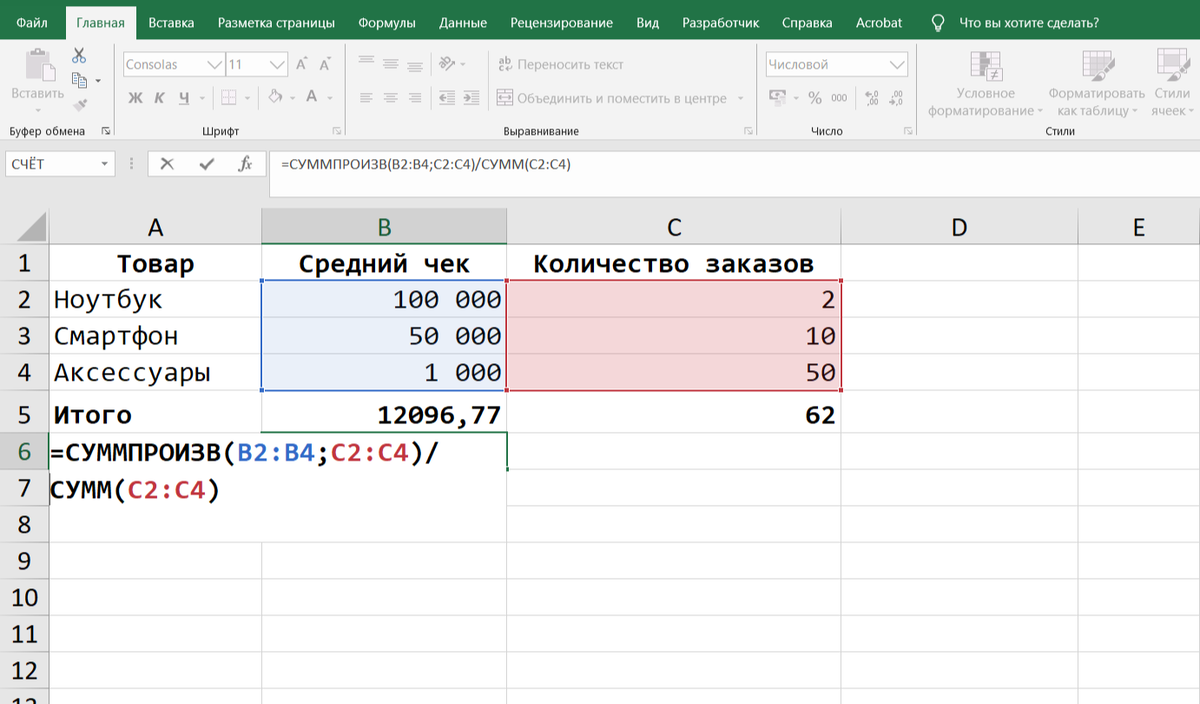Screen dimensions: 1200x704
Task: Click the Copy icon in clipboard group
Action: point(80,80)
